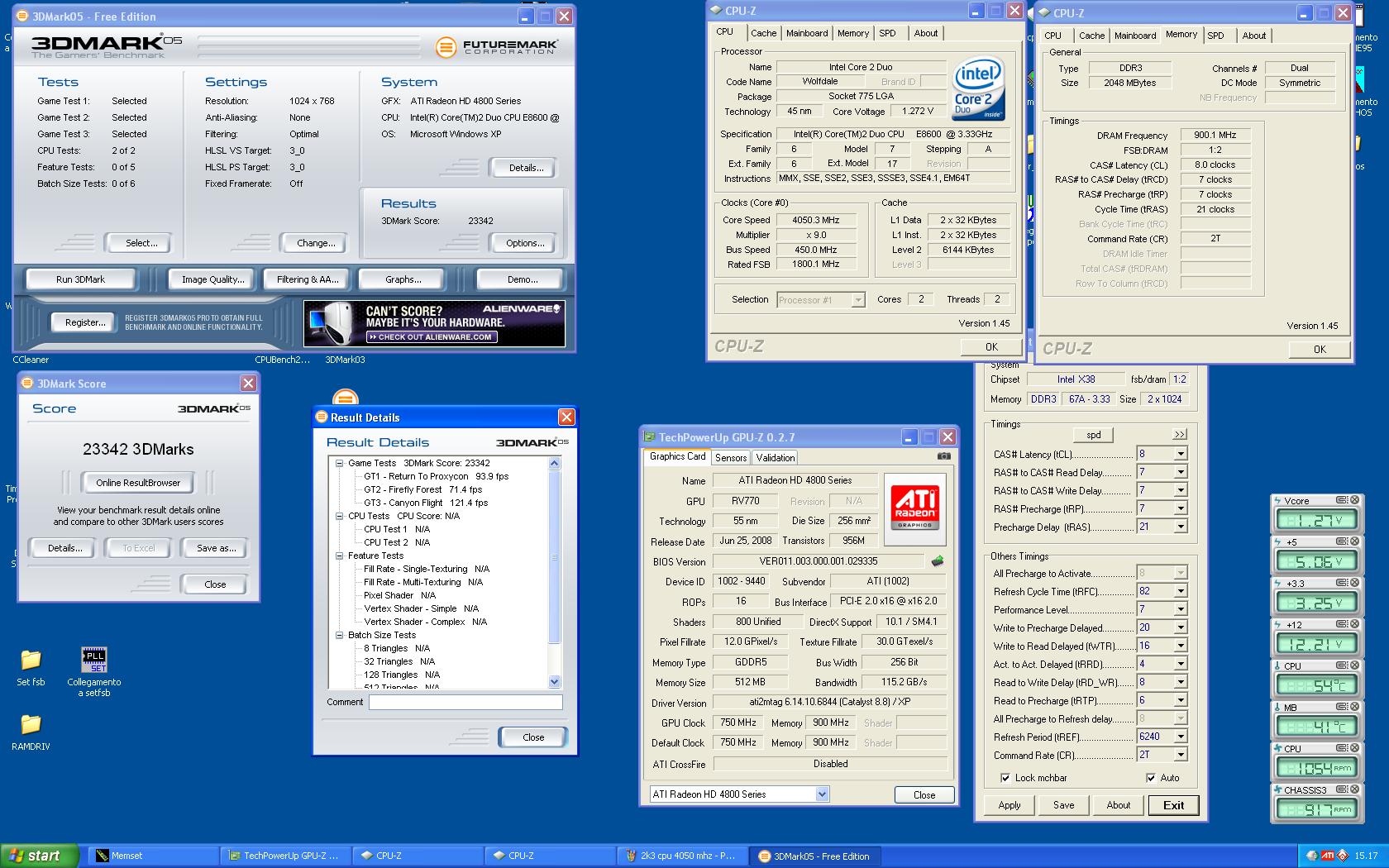Image resolution: width=1389 pixels, height=868 pixels.
Task: Click the 3DMark05 - Free Edition taskbar button
Action: click(x=816, y=856)
